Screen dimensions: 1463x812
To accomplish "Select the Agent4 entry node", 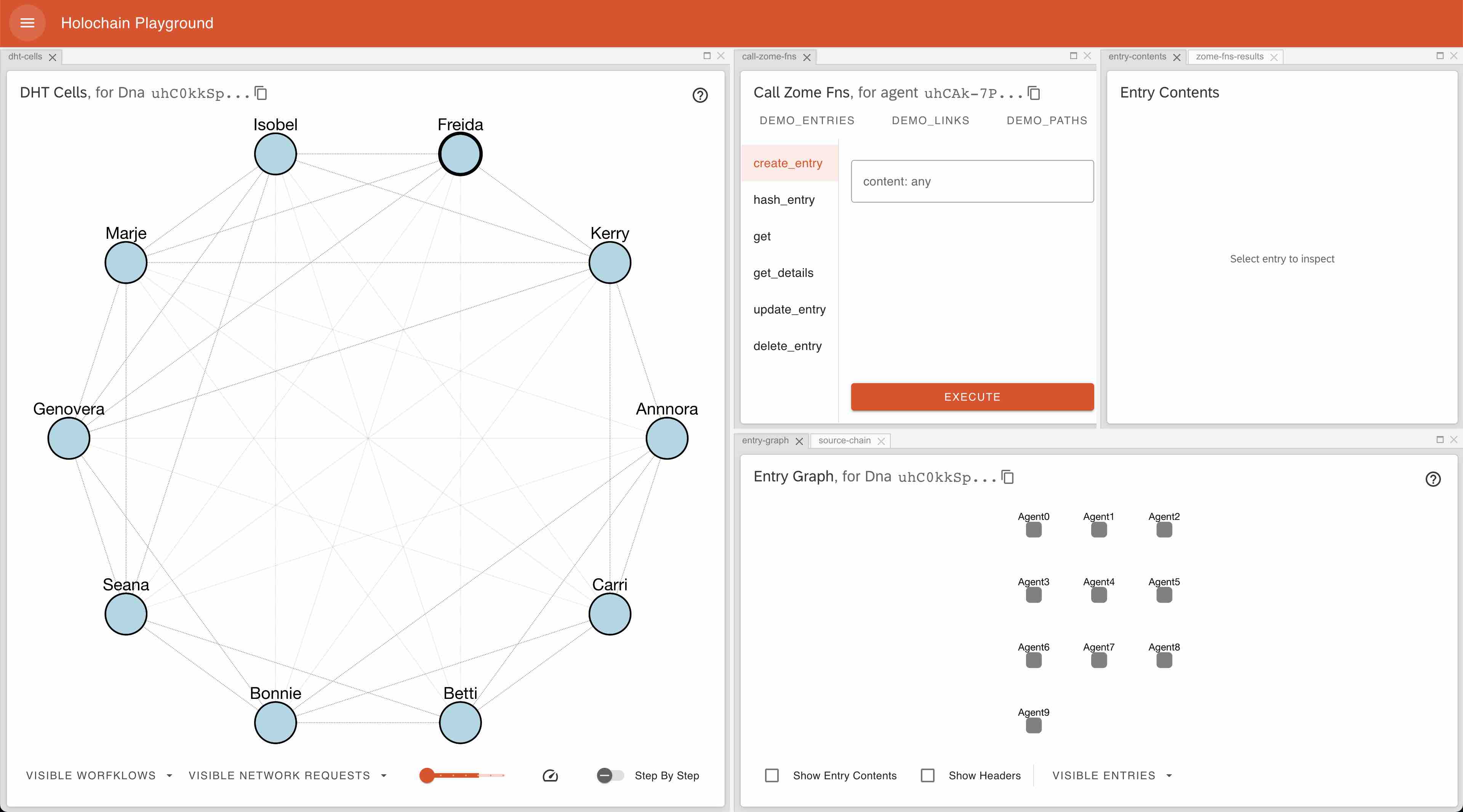I will click(x=1098, y=595).
